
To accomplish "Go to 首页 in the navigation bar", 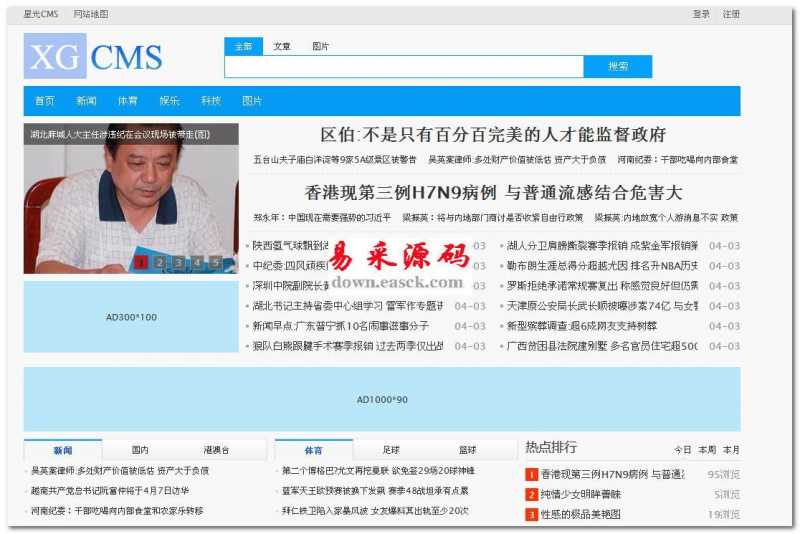I will pos(44,101).
